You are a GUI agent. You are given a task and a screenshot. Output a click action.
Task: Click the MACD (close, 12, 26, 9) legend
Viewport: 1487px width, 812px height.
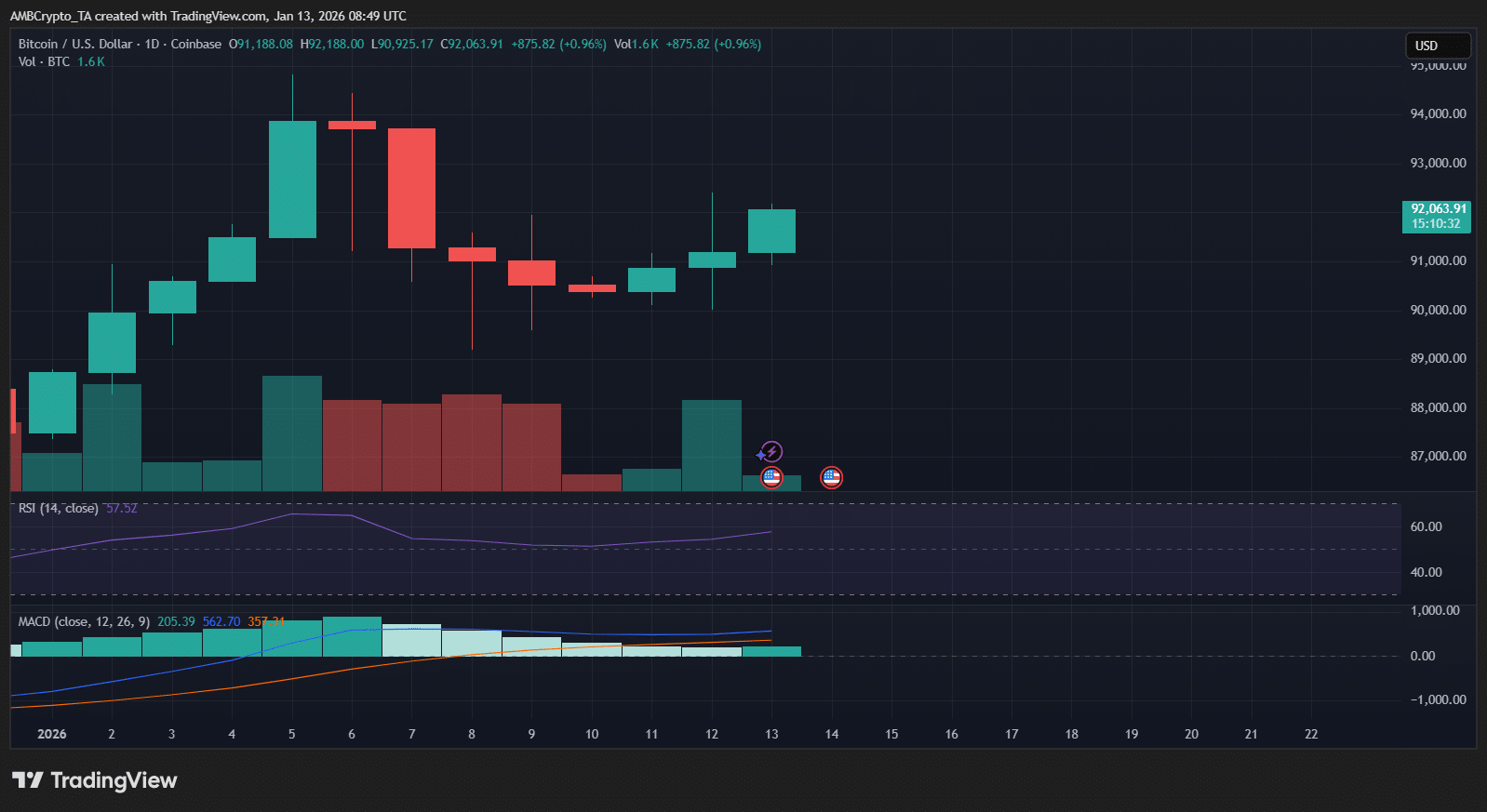click(84, 621)
